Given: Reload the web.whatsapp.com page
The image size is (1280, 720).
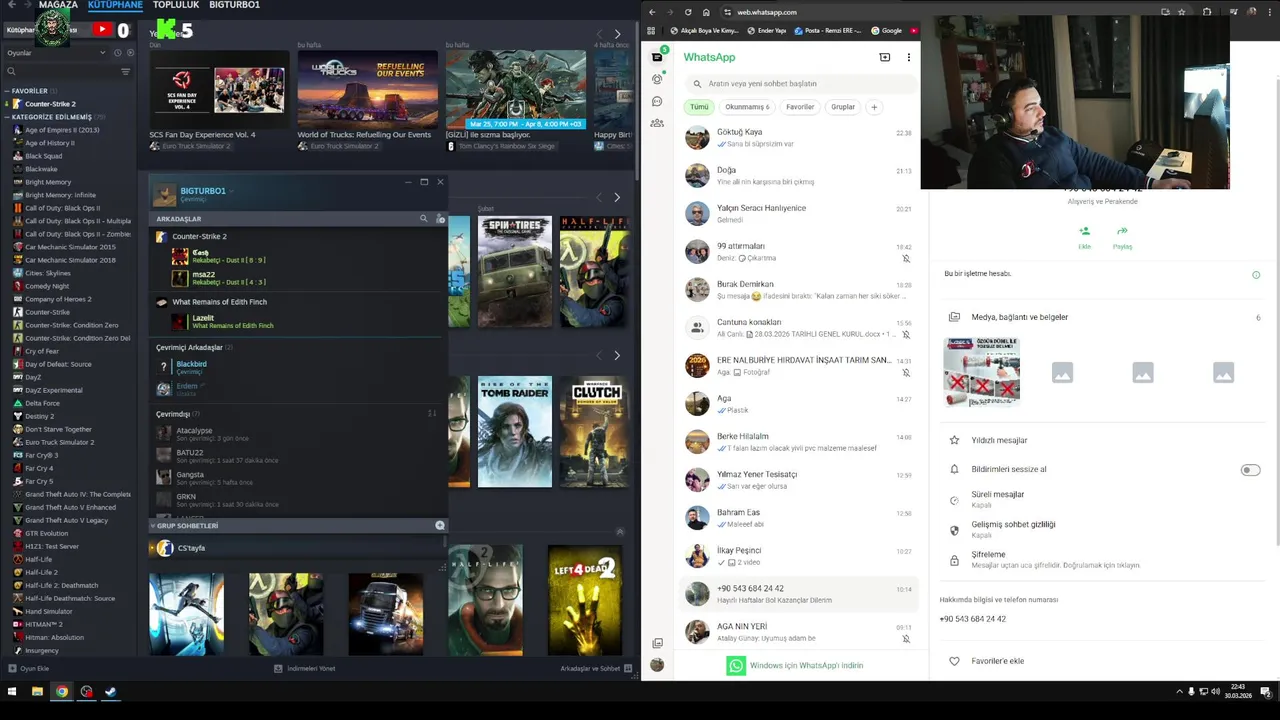Looking at the screenshot, I should pos(688,12).
